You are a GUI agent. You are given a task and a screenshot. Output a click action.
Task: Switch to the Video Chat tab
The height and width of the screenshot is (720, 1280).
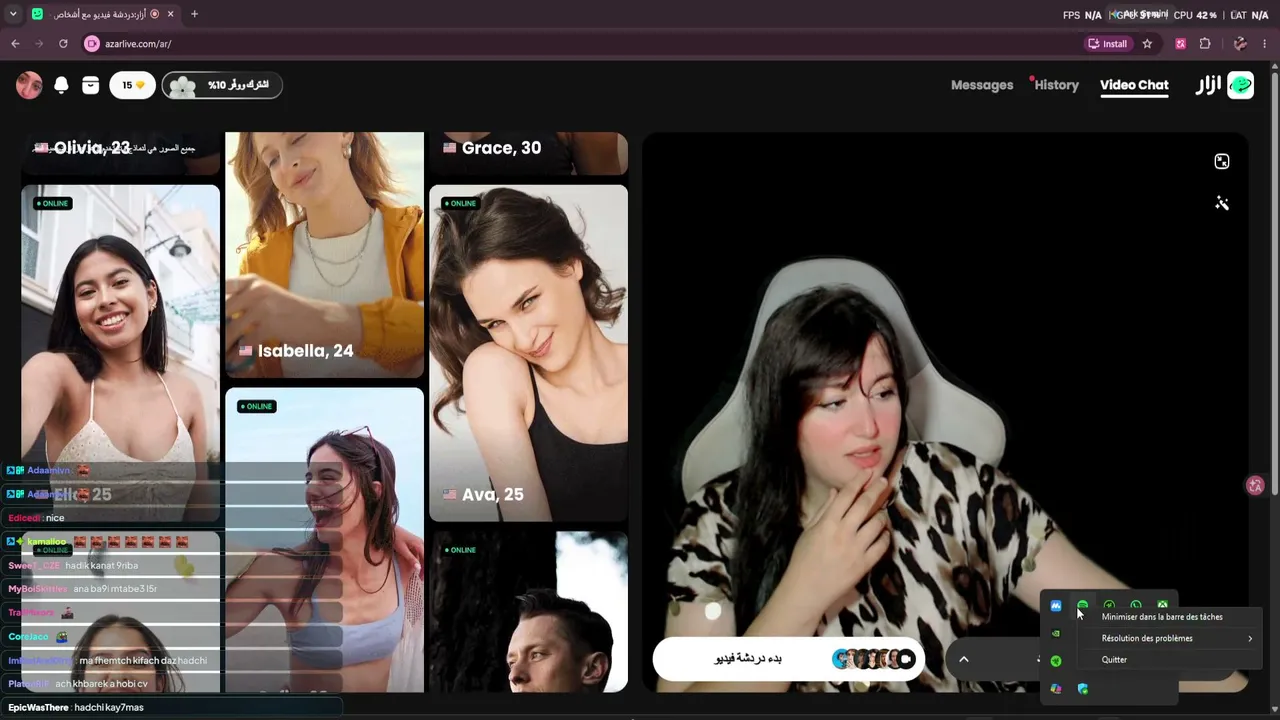click(1134, 85)
